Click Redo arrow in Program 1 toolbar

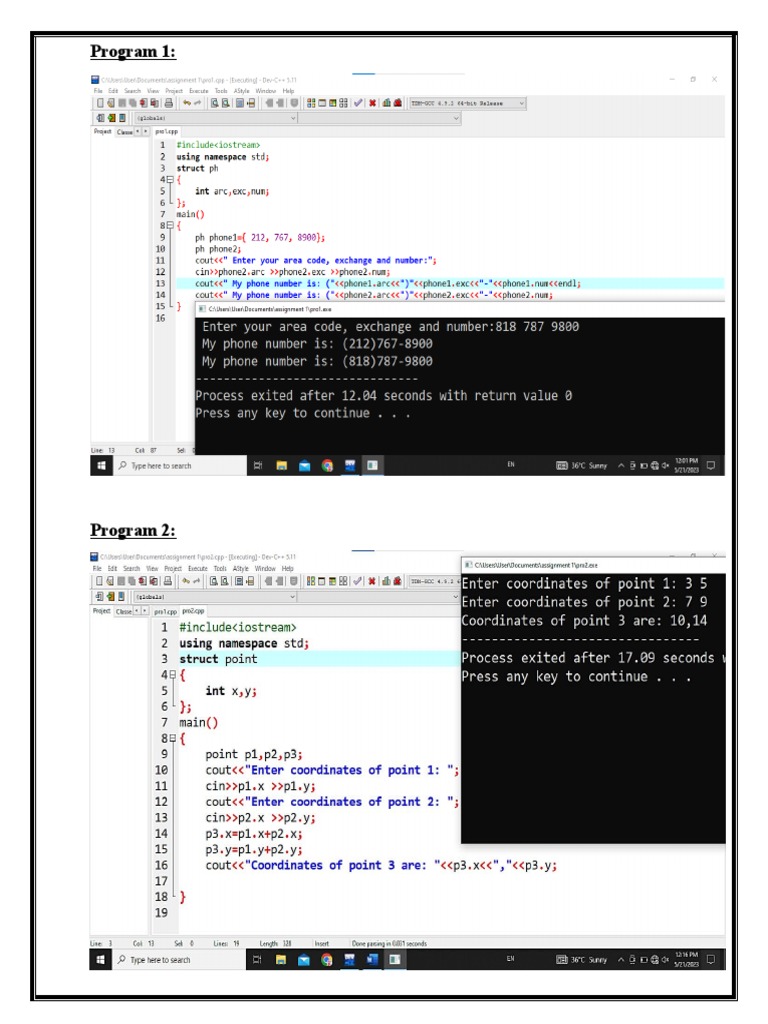[x=197, y=103]
